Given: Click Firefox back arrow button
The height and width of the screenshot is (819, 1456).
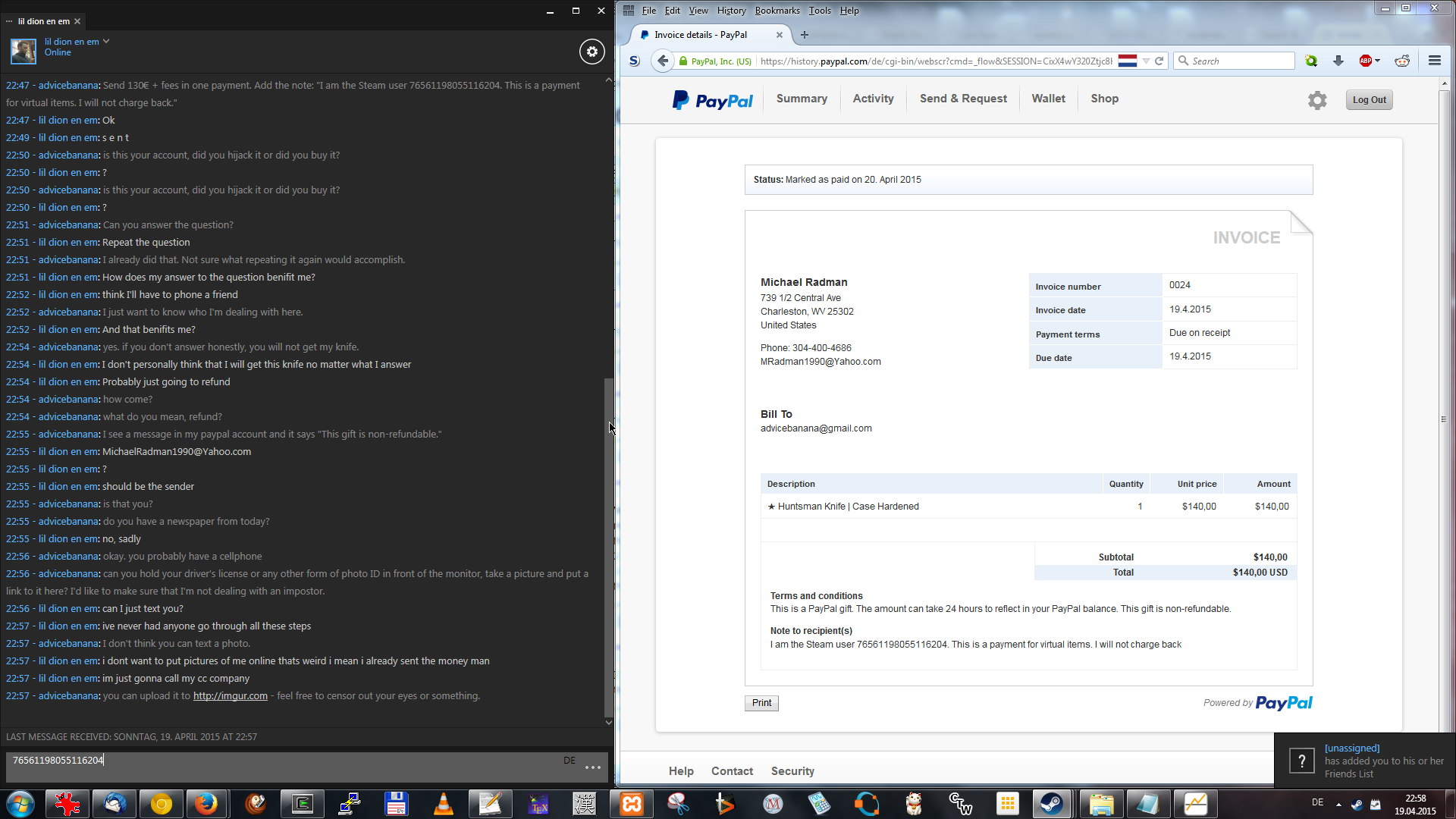Looking at the screenshot, I should pos(663,61).
